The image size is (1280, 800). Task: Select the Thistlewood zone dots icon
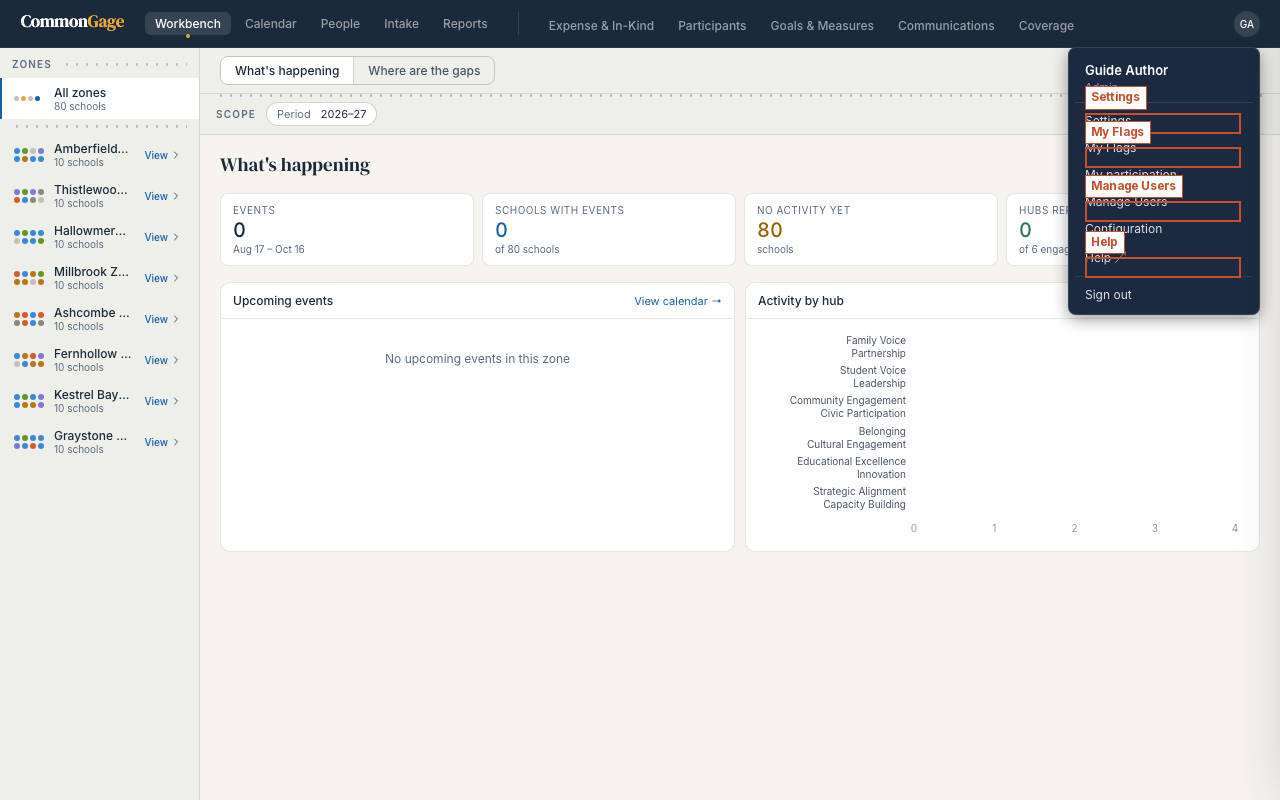click(x=29, y=196)
